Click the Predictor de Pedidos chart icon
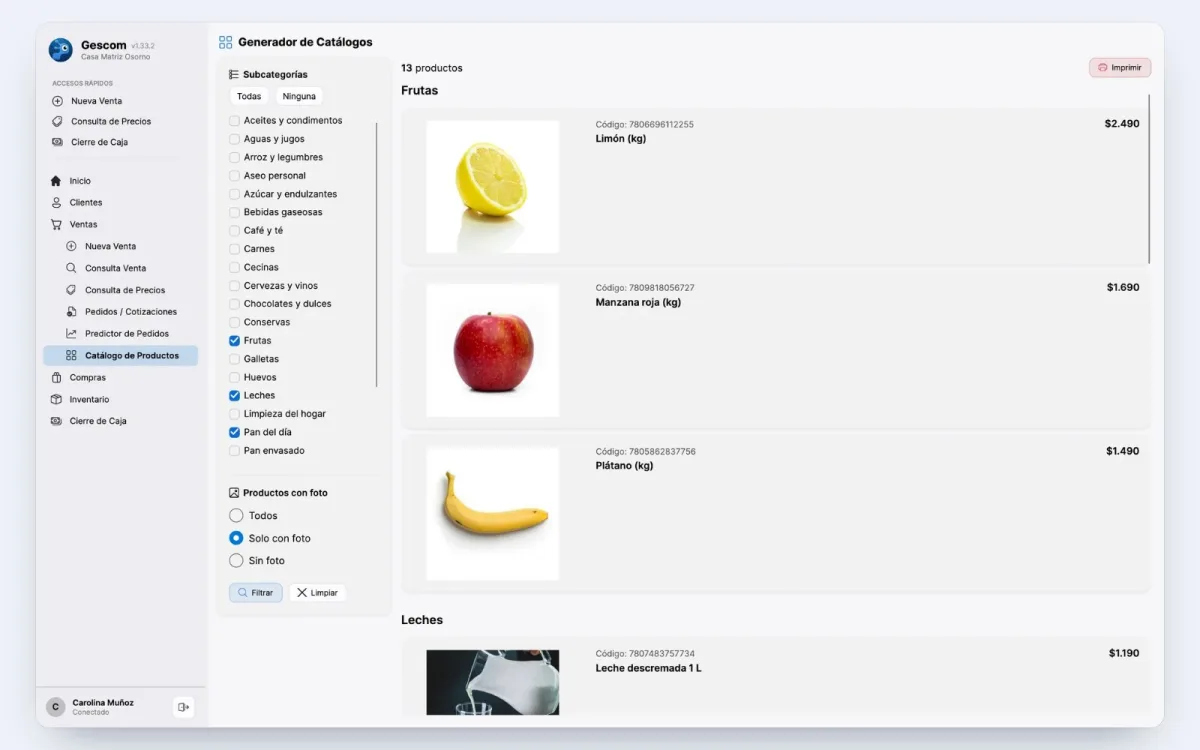Image resolution: width=1200 pixels, height=750 pixels. click(71, 334)
